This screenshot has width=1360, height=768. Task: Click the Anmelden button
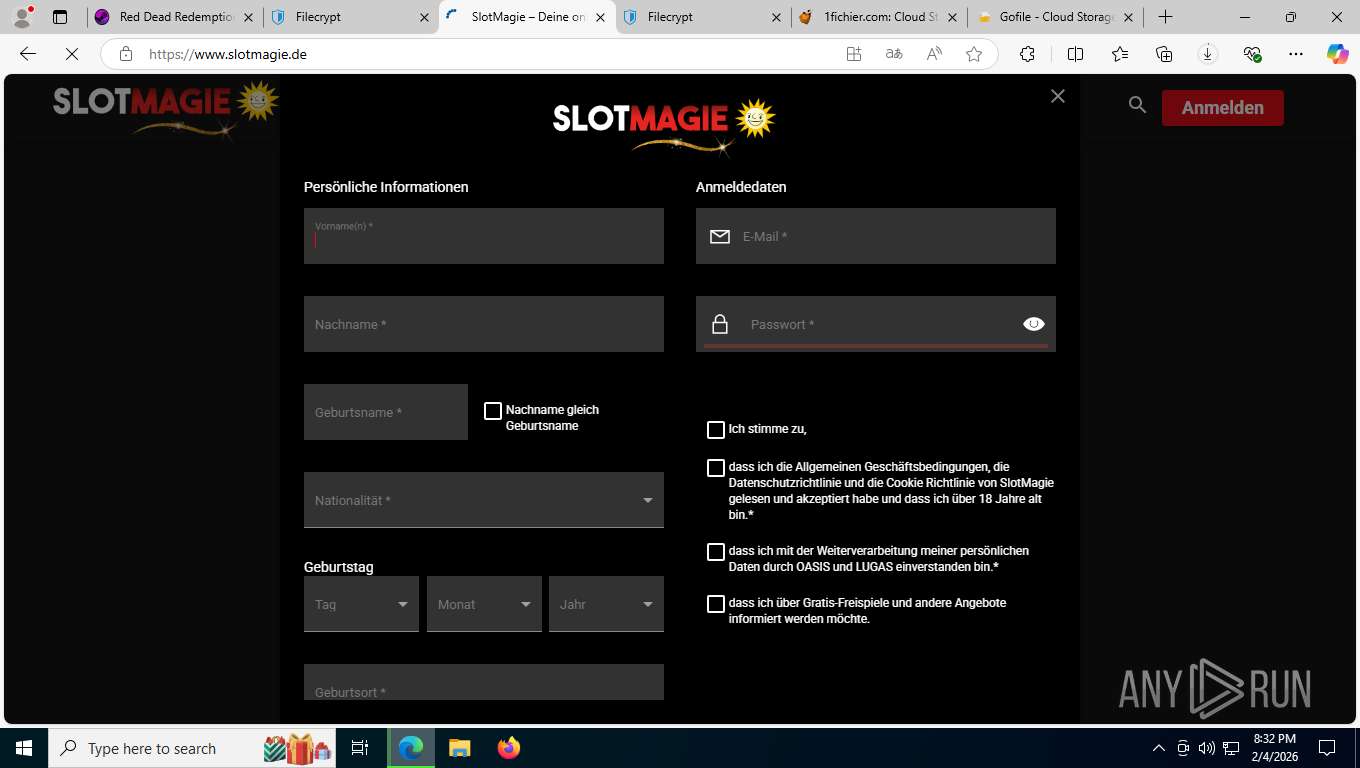point(1222,107)
